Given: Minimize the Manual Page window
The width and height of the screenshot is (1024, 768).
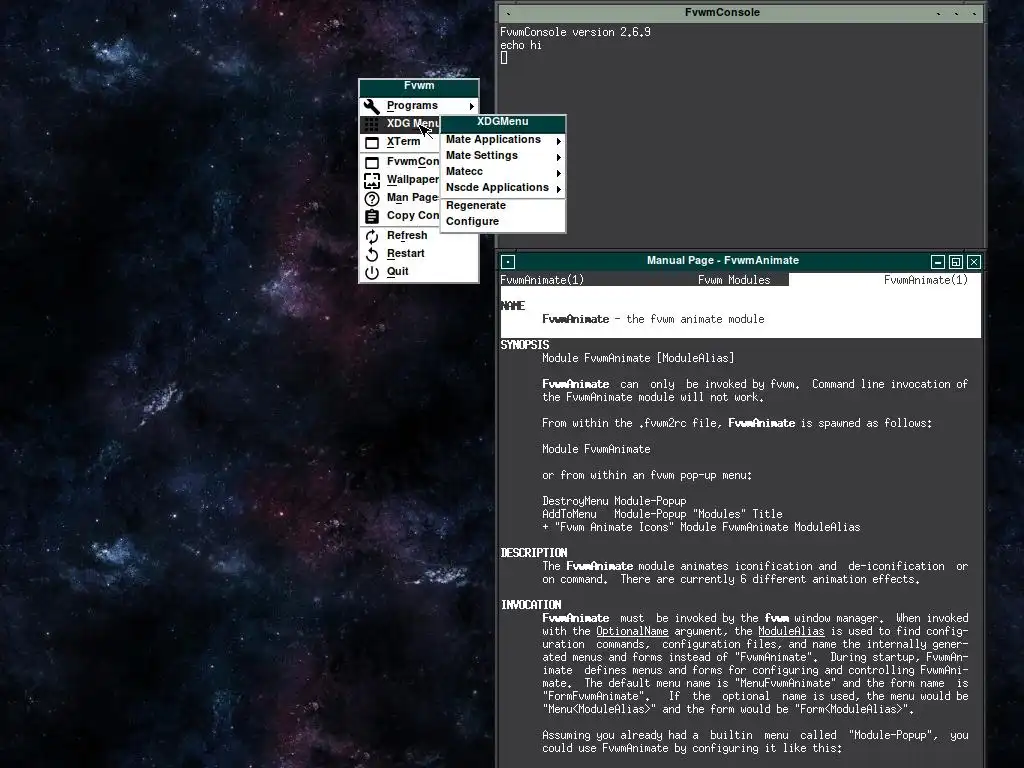Looking at the screenshot, I should 938,262.
